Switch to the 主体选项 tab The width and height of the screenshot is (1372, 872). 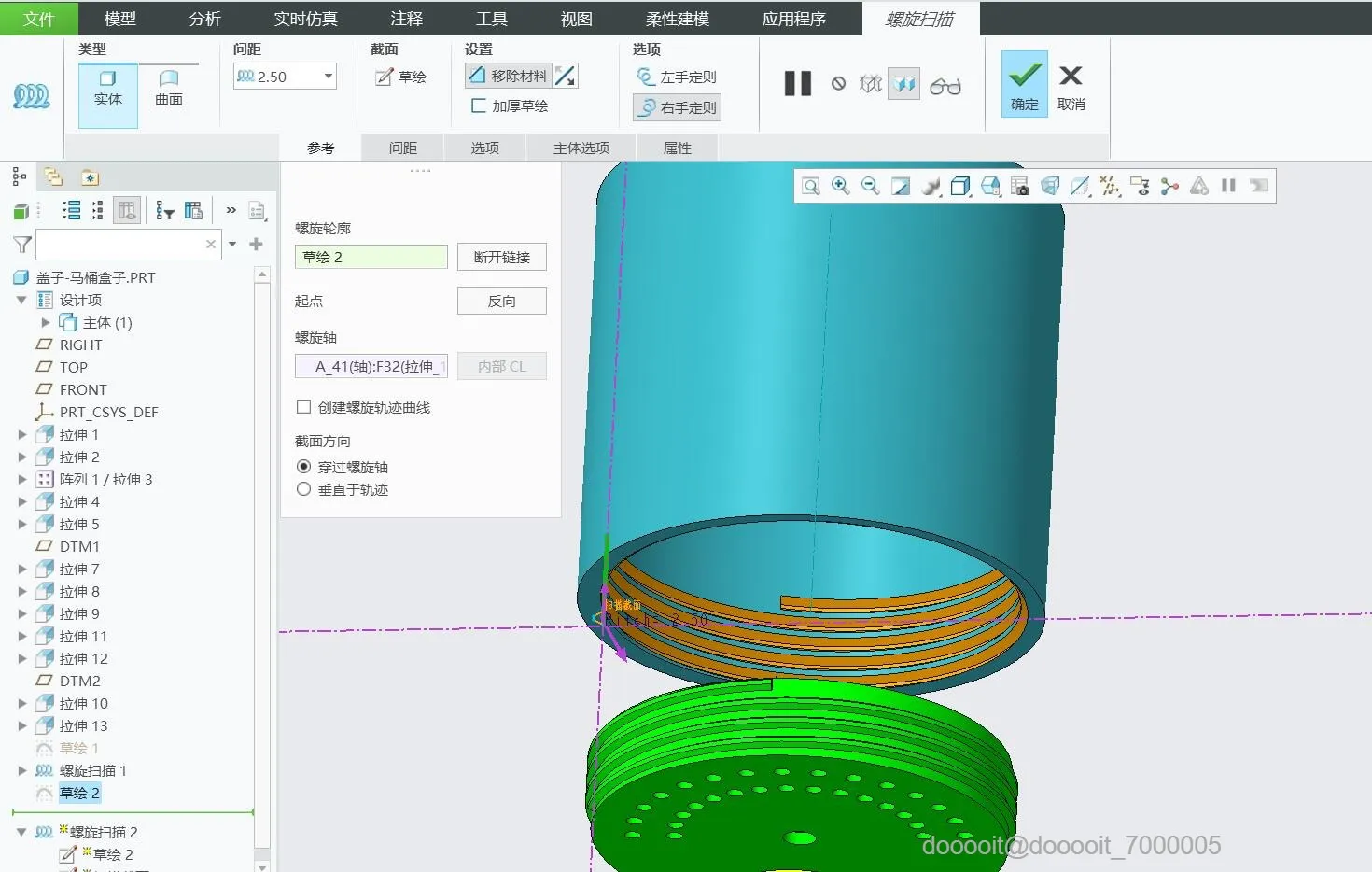click(x=581, y=148)
